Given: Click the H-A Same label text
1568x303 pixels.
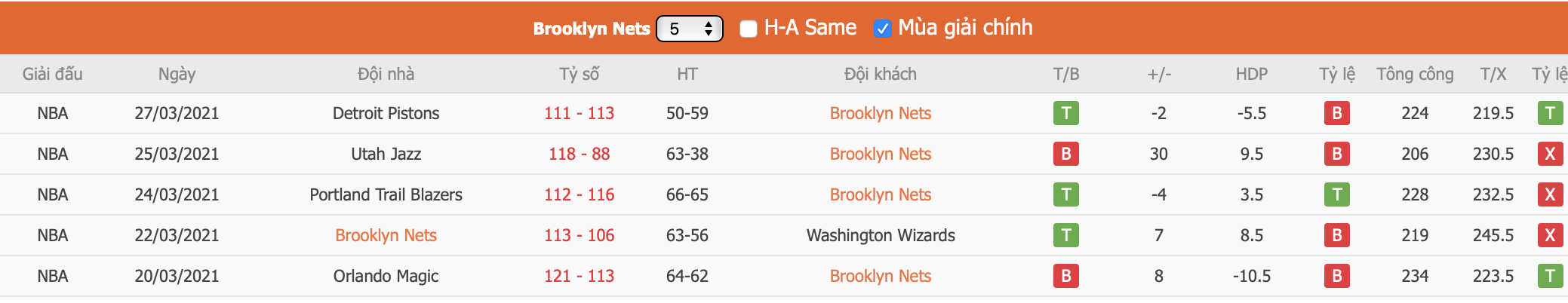Looking at the screenshot, I should point(810,28).
